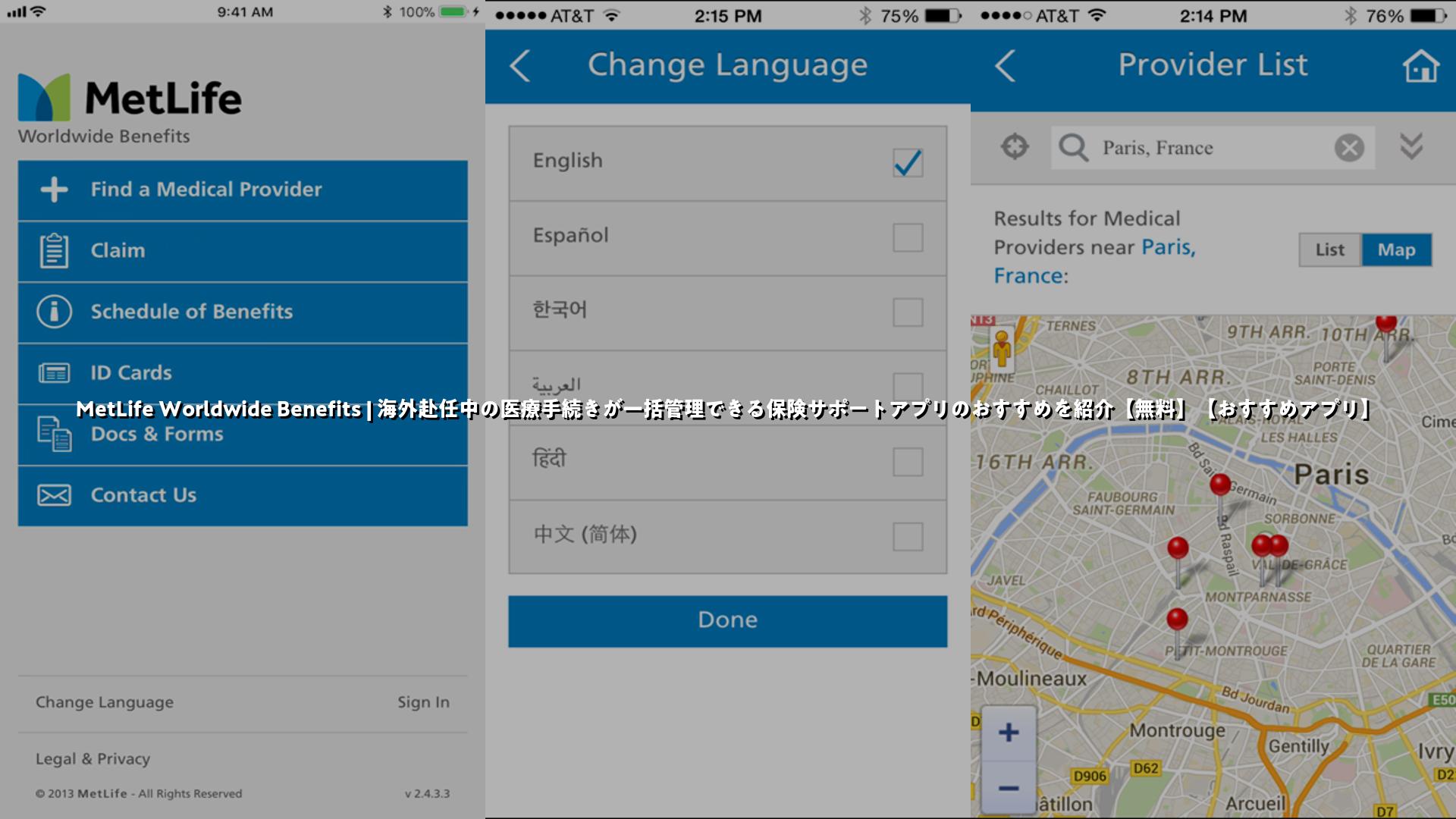This screenshot has width=1456, height=819.
Task: Check the Chinese 中文 (简体) checkbox
Action: pyautogui.click(x=908, y=536)
